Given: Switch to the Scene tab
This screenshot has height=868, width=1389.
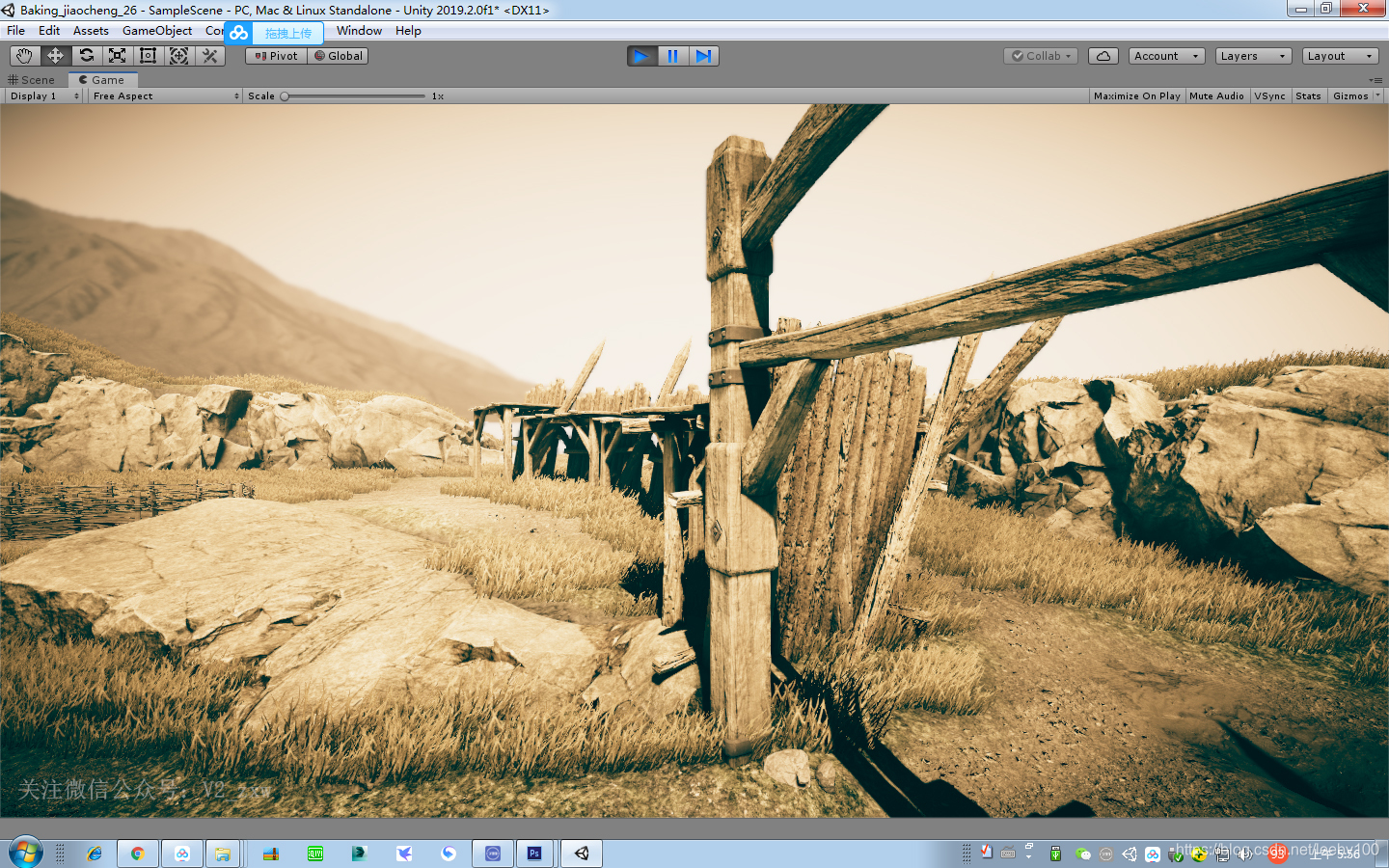Looking at the screenshot, I should [x=32, y=80].
